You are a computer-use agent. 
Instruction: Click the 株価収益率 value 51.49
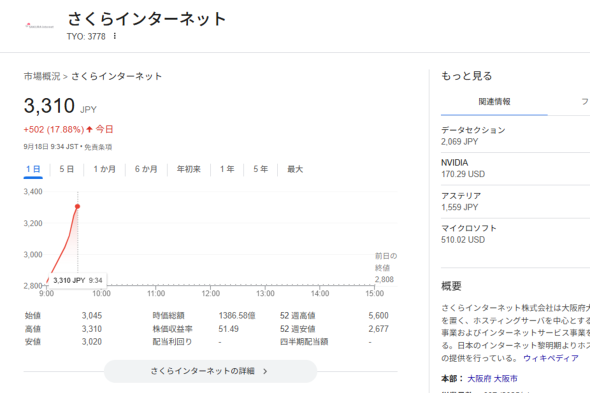(x=228, y=329)
